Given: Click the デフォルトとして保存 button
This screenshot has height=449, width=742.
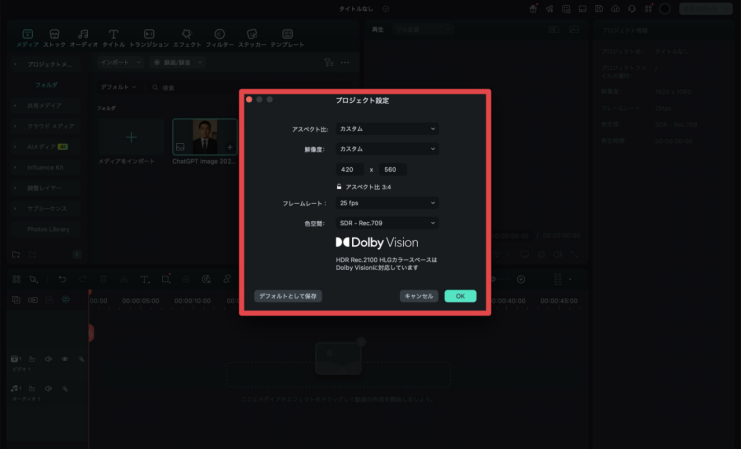Looking at the screenshot, I should (x=288, y=296).
